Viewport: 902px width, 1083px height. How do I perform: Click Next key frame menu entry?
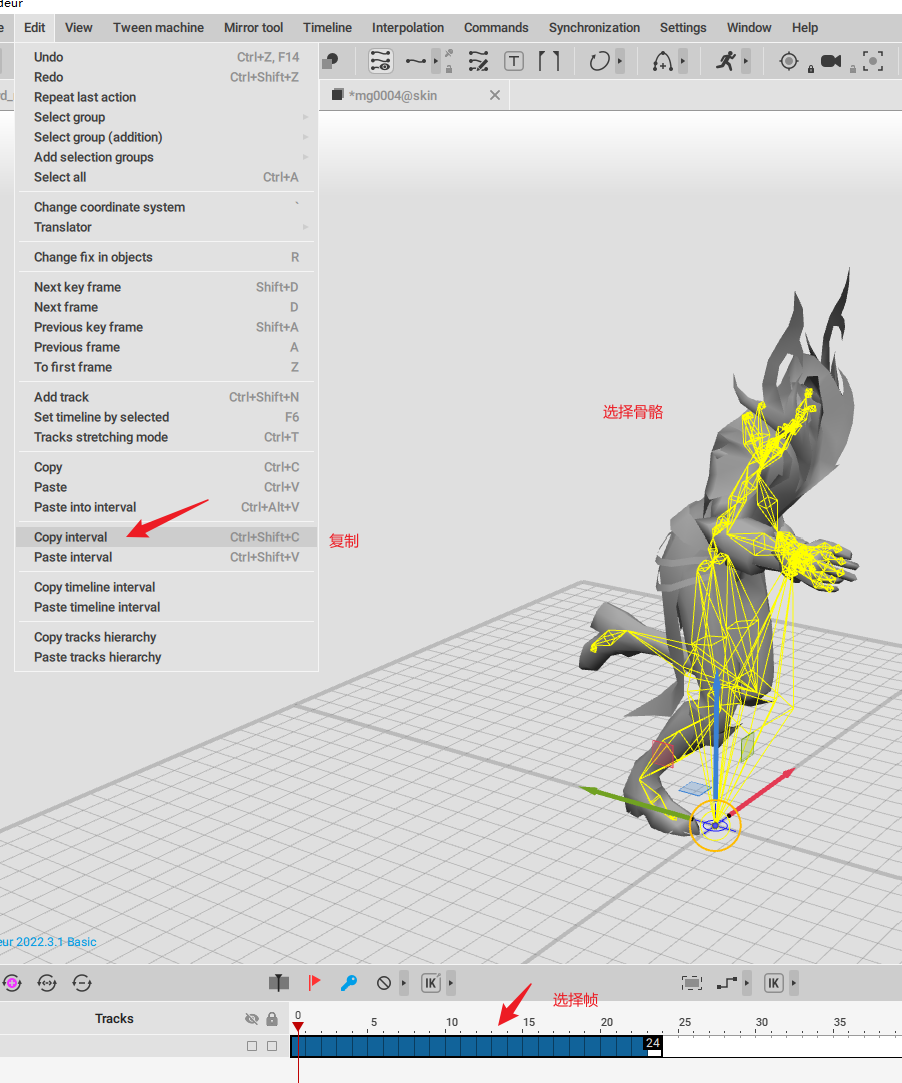click(166, 287)
